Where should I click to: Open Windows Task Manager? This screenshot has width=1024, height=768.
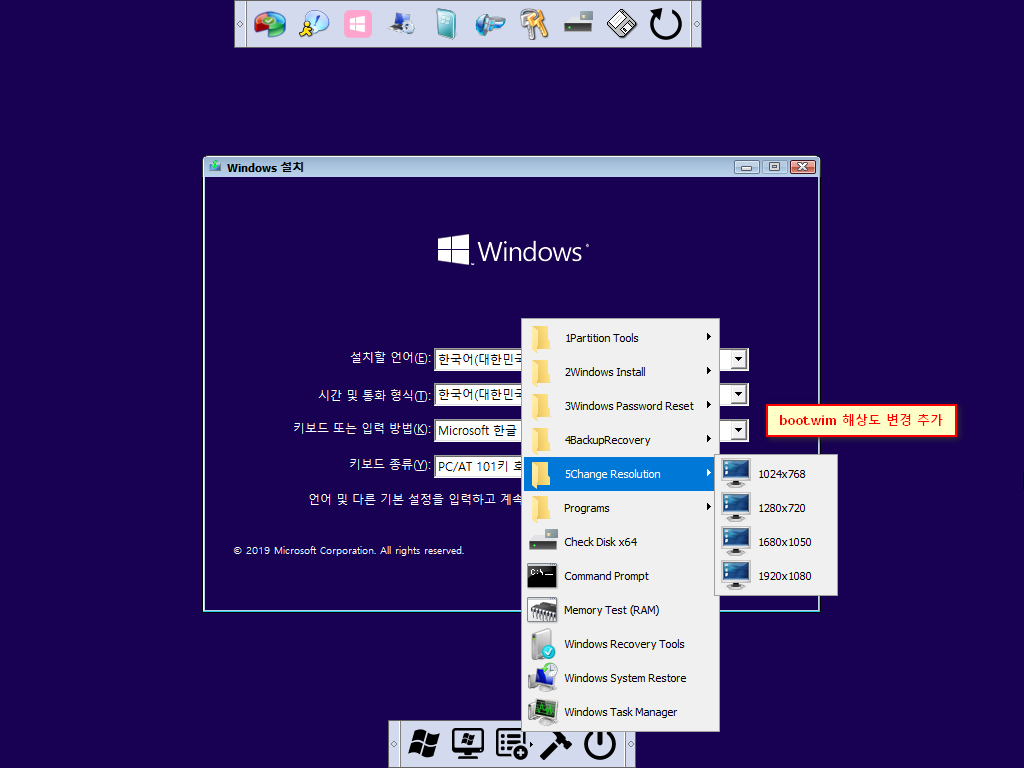621,711
